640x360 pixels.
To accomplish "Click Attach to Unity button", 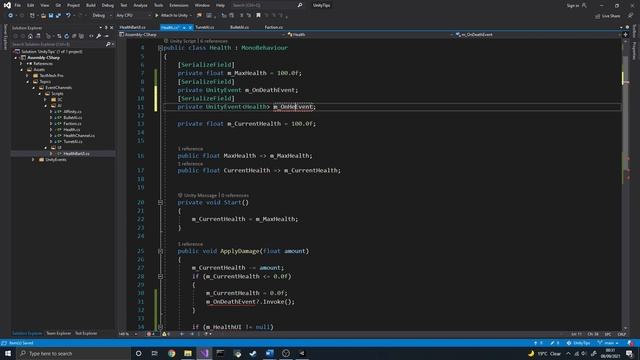I will pyautogui.click(x=171, y=16).
